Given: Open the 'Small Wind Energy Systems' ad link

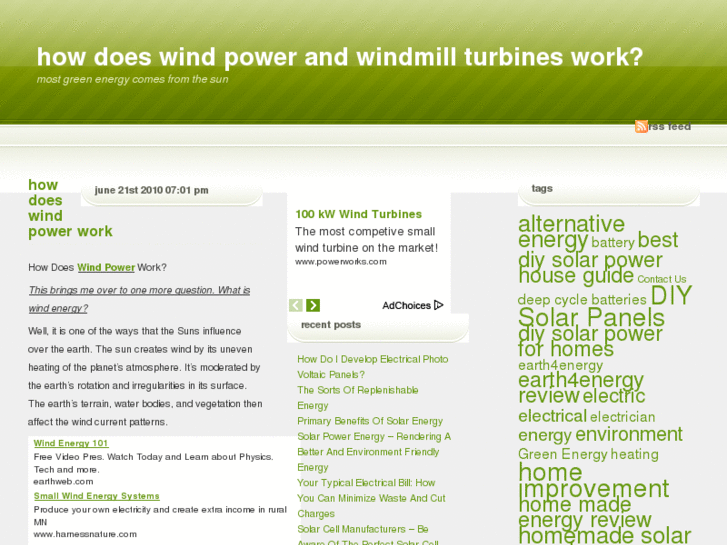Looking at the screenshot, I should tap(96, 496).
